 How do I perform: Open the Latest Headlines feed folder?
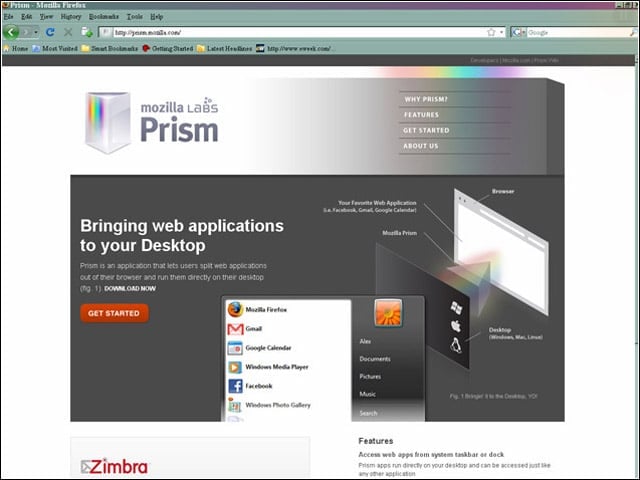pyautogui.click(x=224, y=49)
